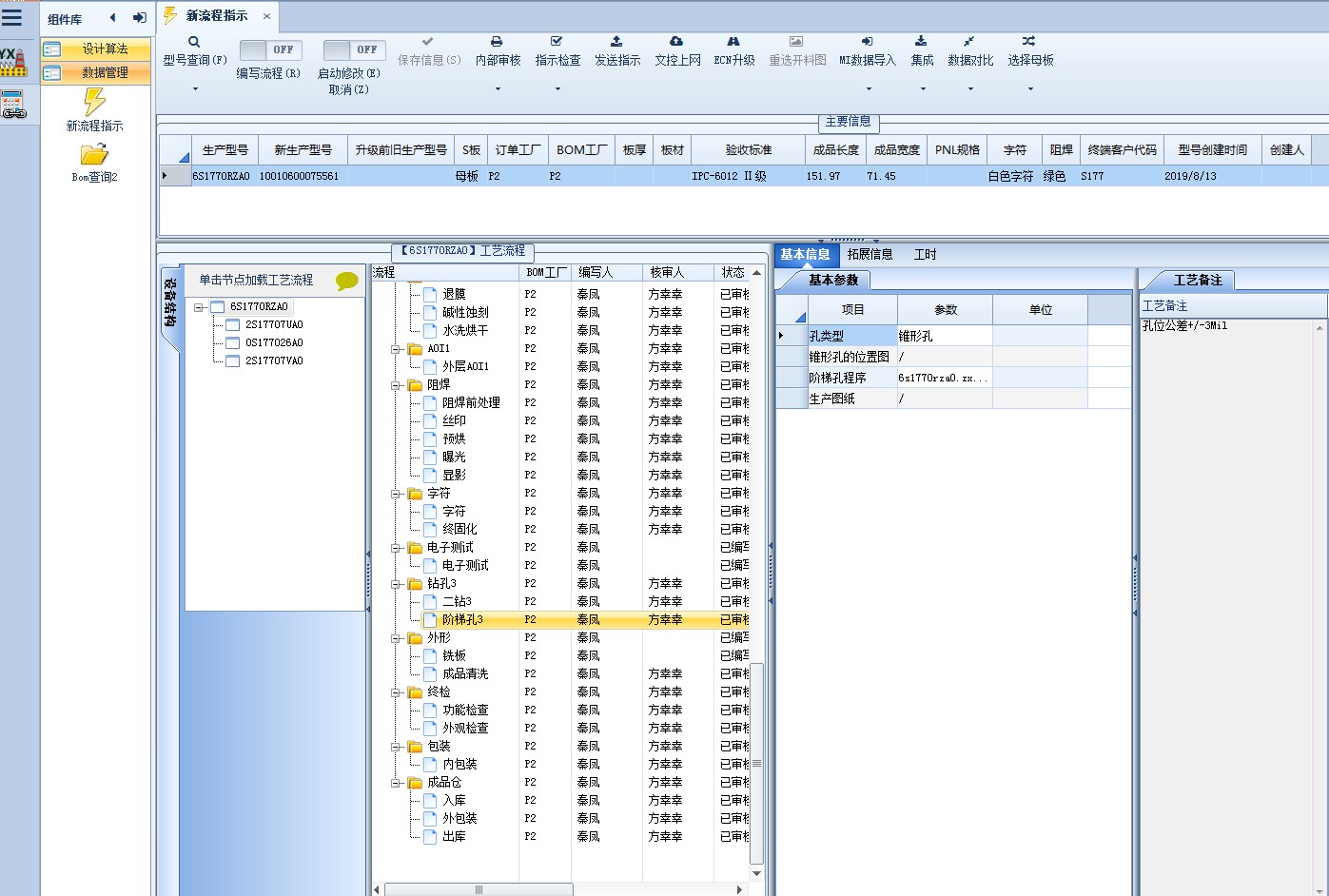Switch to the 拓展信息 tab
Image resolution: width=1329 pixels, height=896 pixels.
870,254
